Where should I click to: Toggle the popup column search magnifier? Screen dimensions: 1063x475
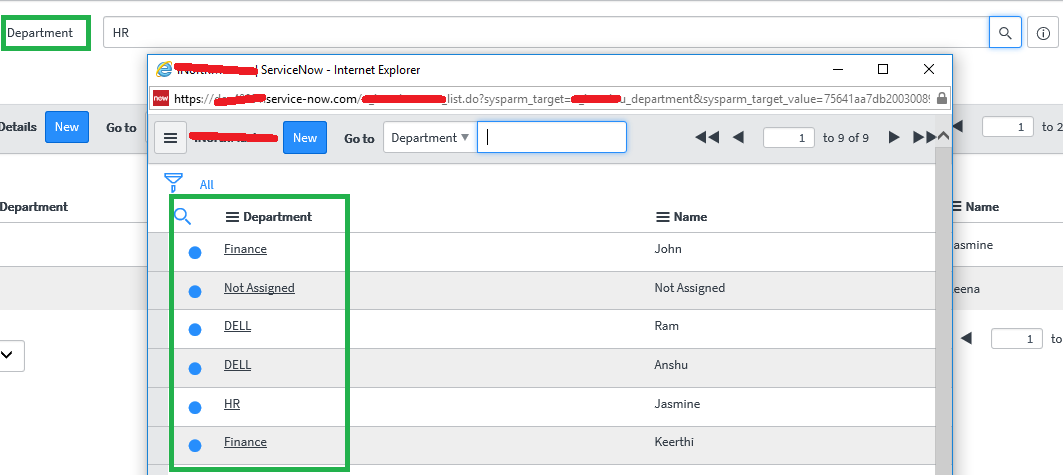(182, 216)
